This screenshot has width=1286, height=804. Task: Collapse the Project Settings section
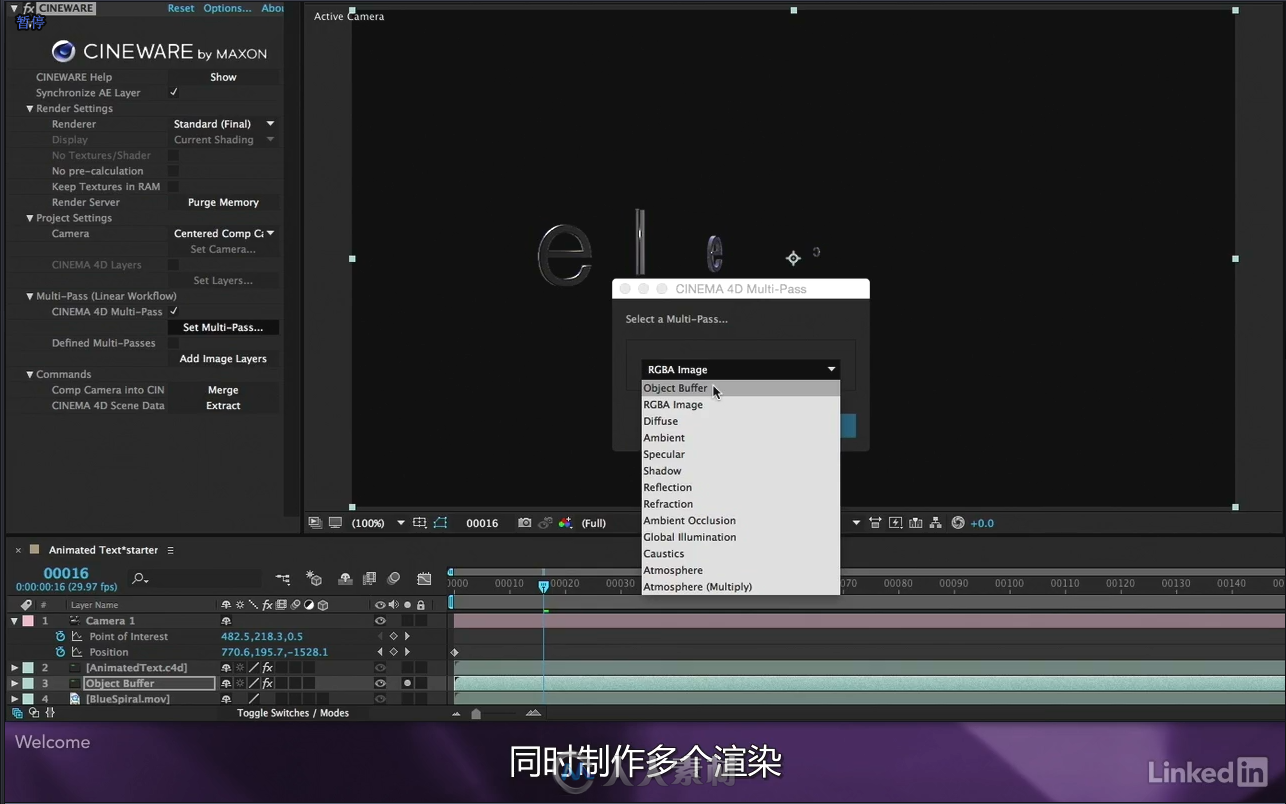[x=30, y=218]
